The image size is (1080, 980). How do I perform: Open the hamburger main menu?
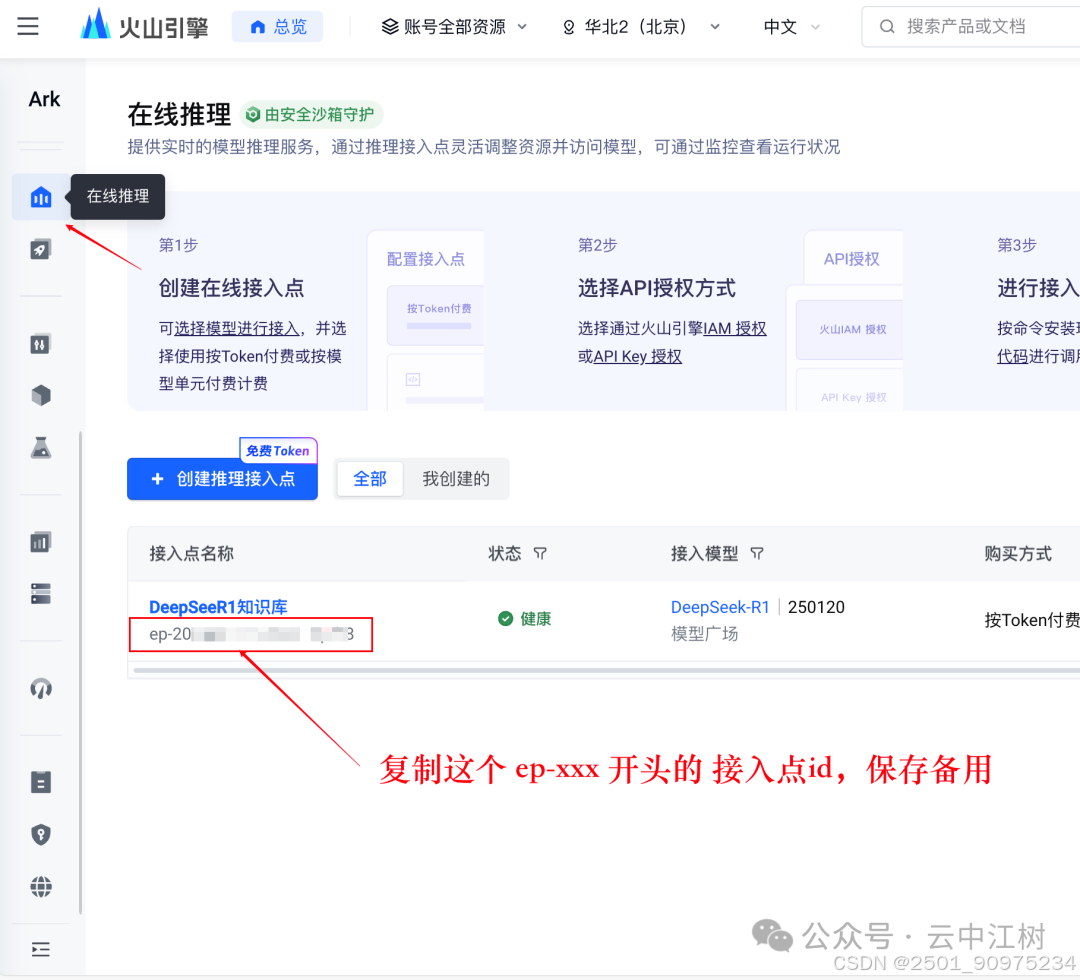tap(28, 27)
